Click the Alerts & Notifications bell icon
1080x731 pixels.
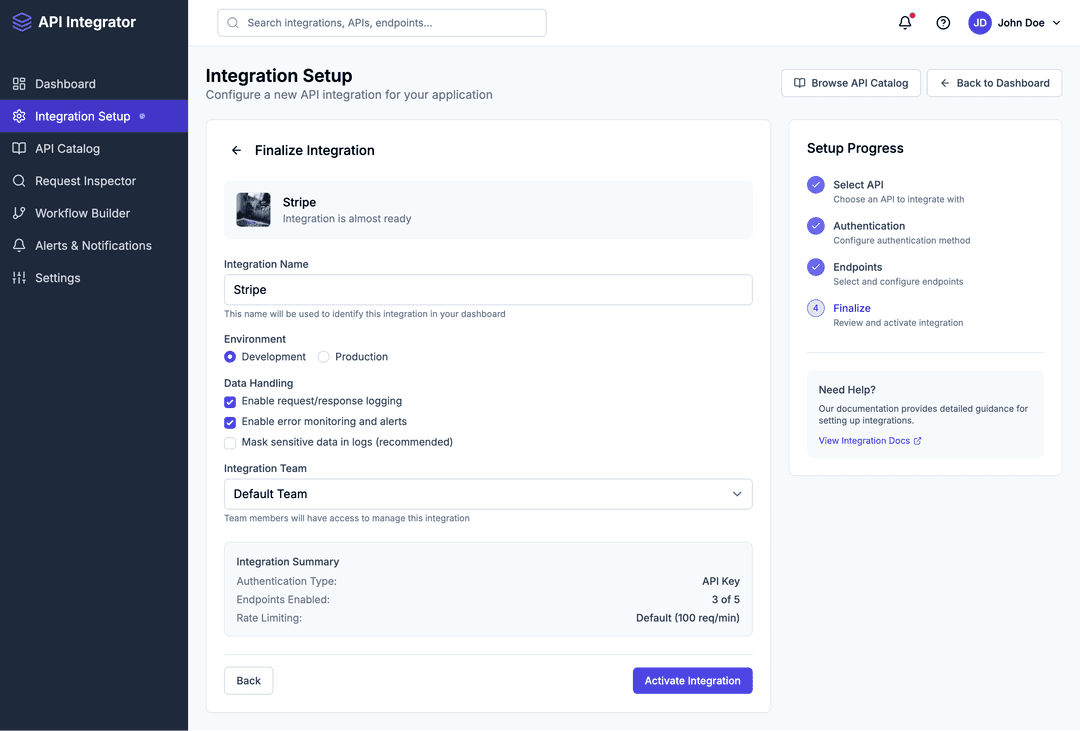pos(18,245)
